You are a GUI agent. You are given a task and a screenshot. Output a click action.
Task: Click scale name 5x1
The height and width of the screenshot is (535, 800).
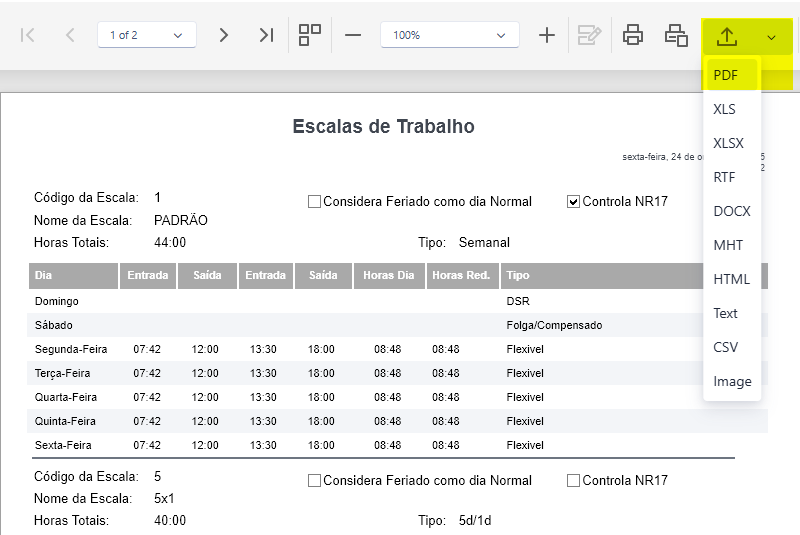[x=164, y=498]
